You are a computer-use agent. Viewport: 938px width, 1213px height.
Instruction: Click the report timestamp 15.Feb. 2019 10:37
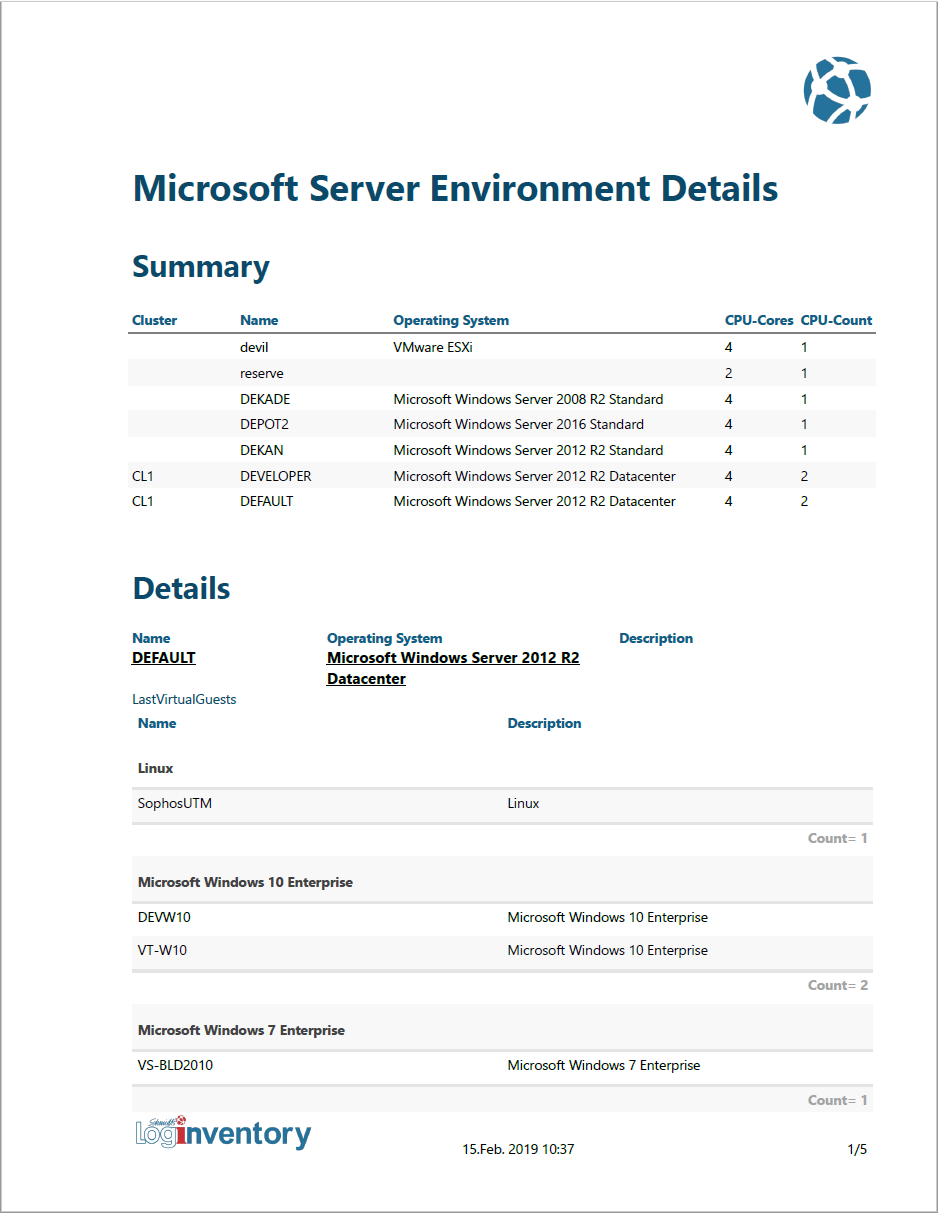[518, 1149]
